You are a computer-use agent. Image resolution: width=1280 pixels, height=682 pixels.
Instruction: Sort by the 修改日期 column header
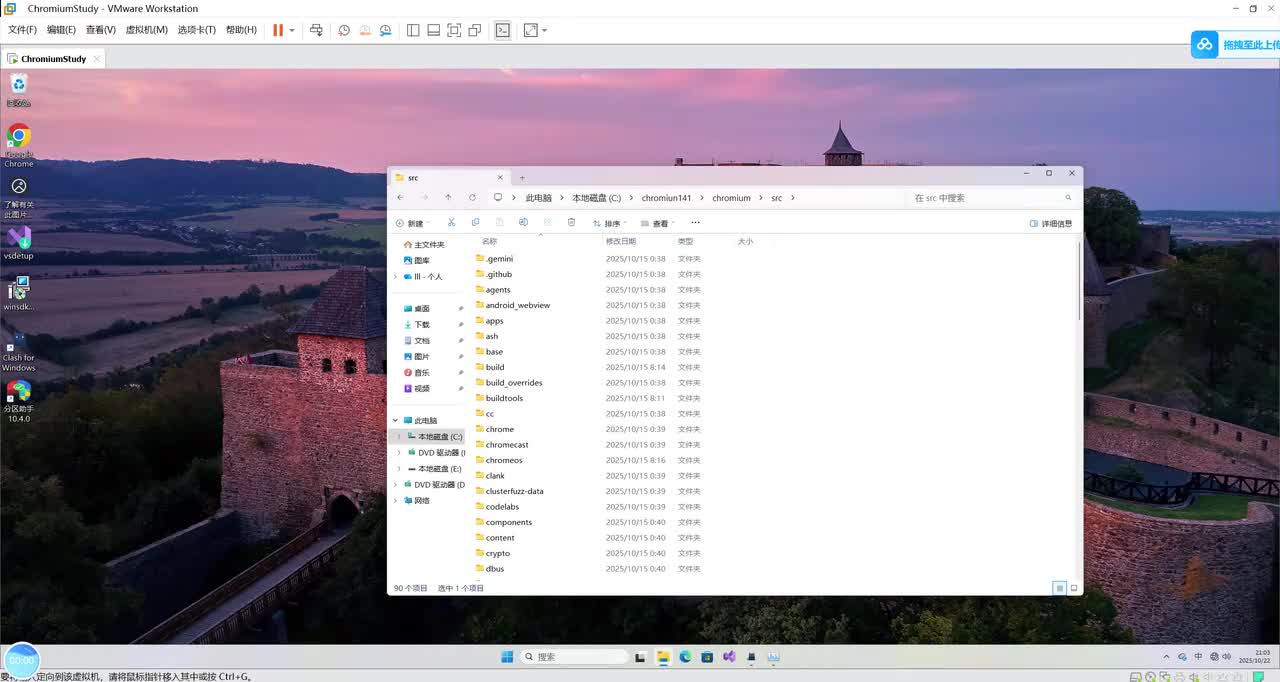[x=620, y=242]
